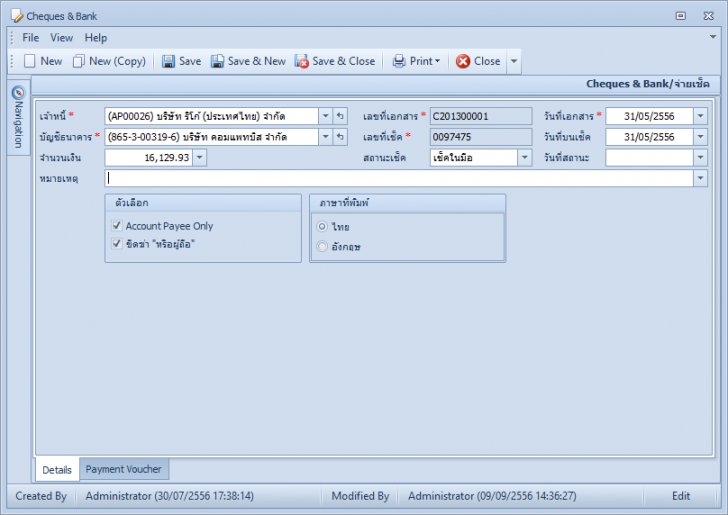The image size is (728, 515).
Task: Click the toolbar grip handle
Action: [12, 61]
